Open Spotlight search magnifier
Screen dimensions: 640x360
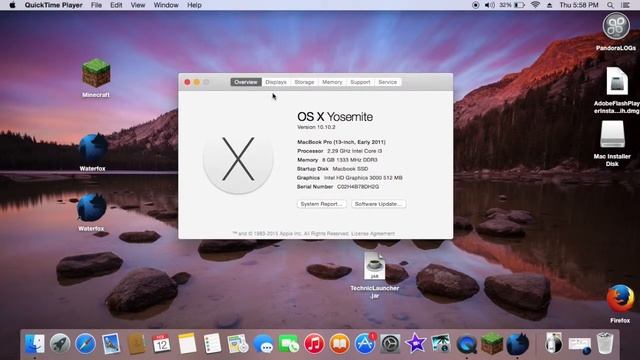coord(610,5)
